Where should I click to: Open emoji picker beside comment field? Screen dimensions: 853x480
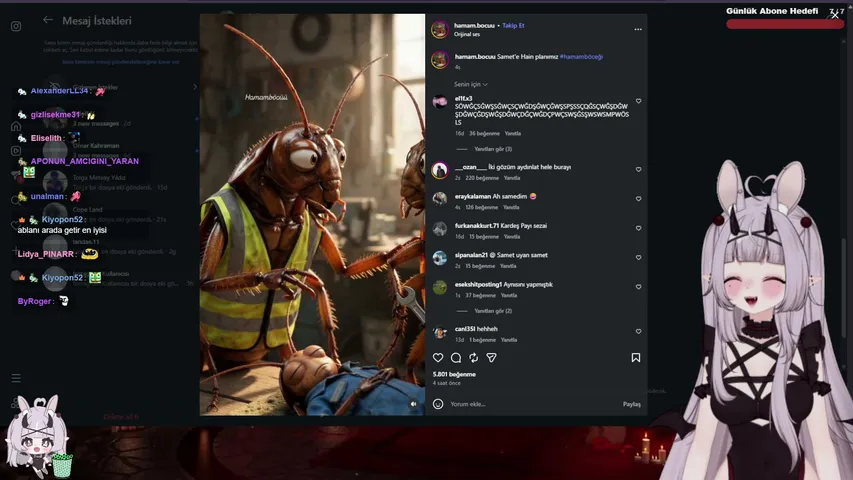438,404
